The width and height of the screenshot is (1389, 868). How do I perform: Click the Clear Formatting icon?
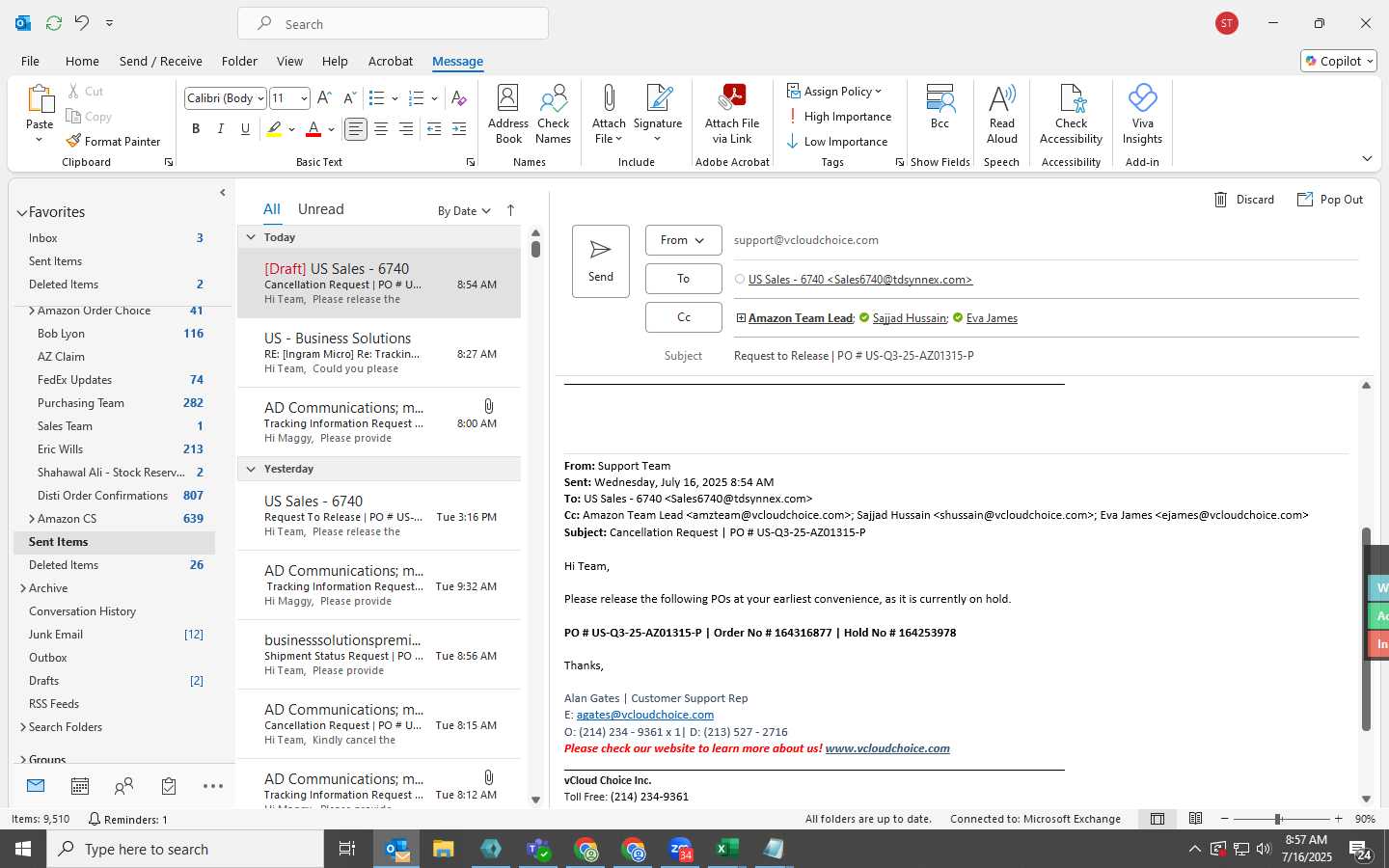459,98
